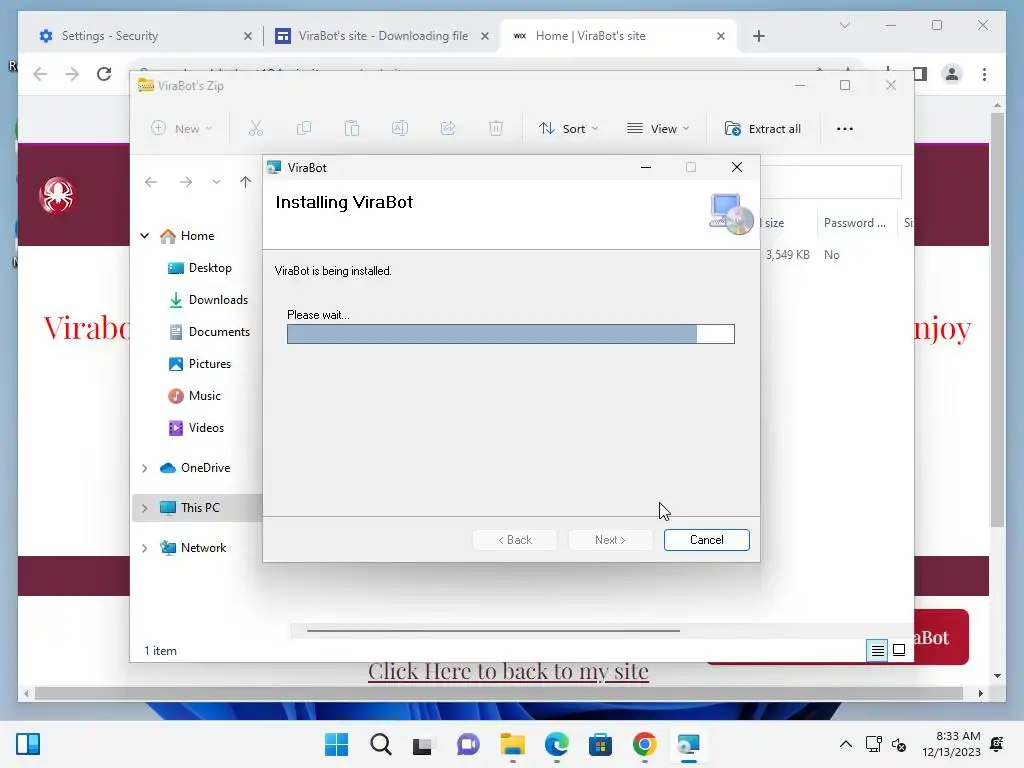The image size is (1024, 768).
Task: Click Cut icon in ViraBot's Zip toolbar
Action: (x=255, y=129)
